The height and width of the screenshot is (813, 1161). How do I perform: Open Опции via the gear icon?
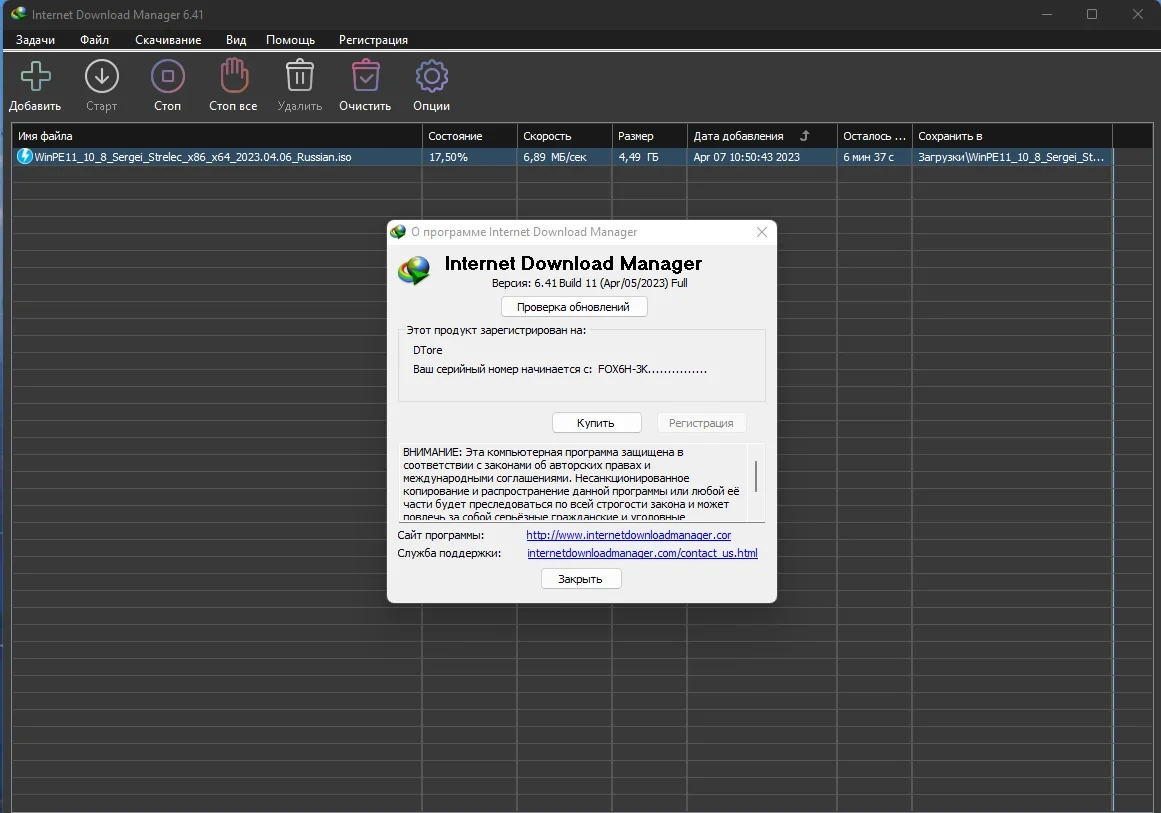point(432,76)
